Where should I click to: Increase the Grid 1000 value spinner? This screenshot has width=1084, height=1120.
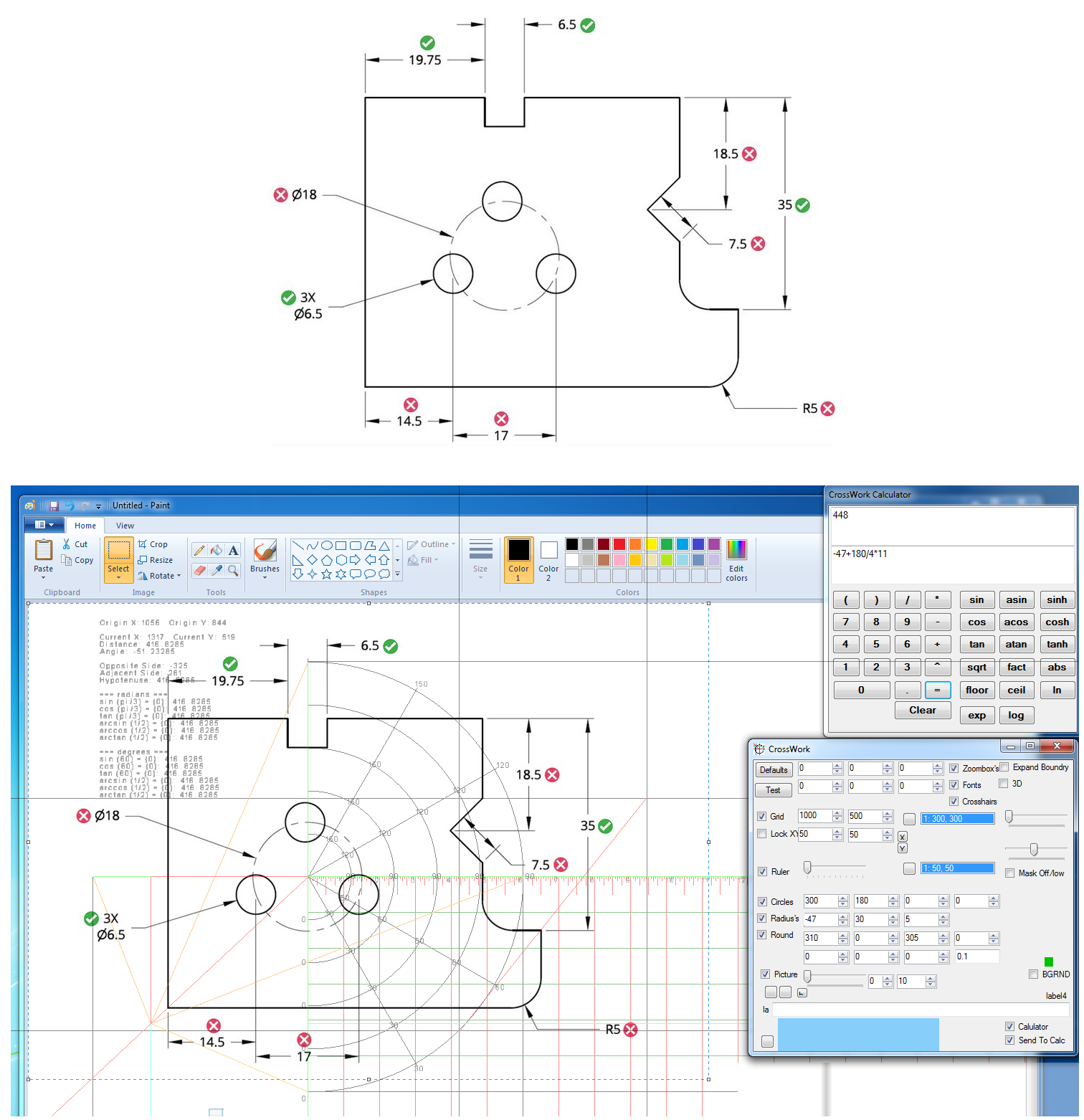(x=837, y=813)
